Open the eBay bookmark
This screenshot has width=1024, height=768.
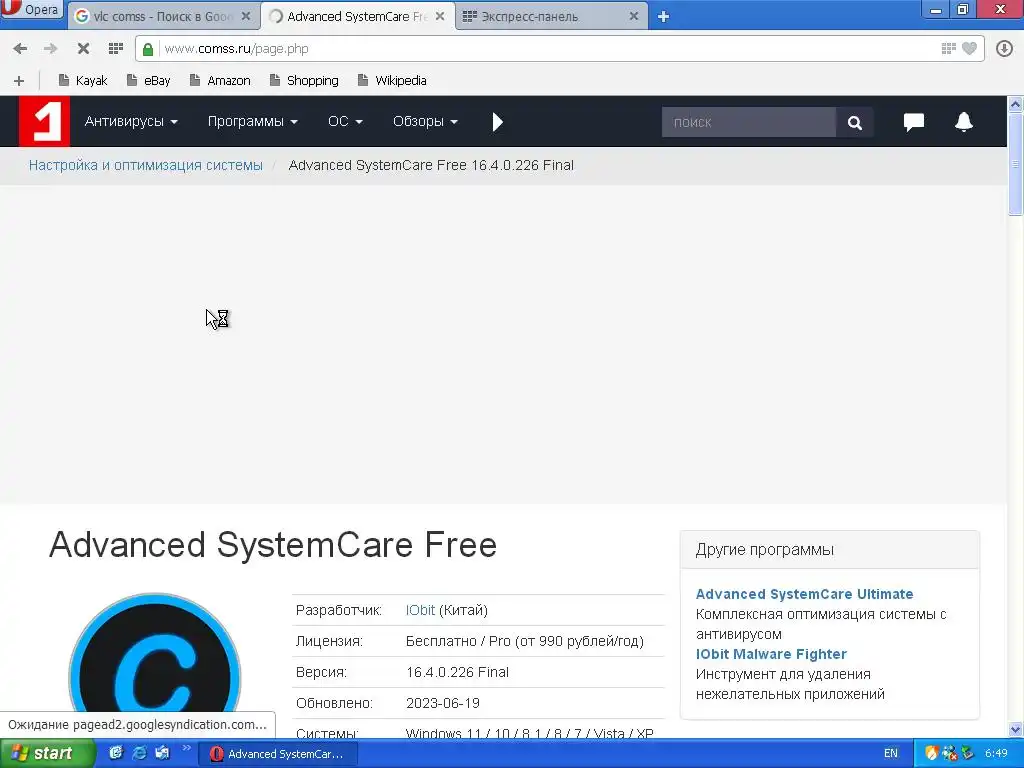pos(149,80)
